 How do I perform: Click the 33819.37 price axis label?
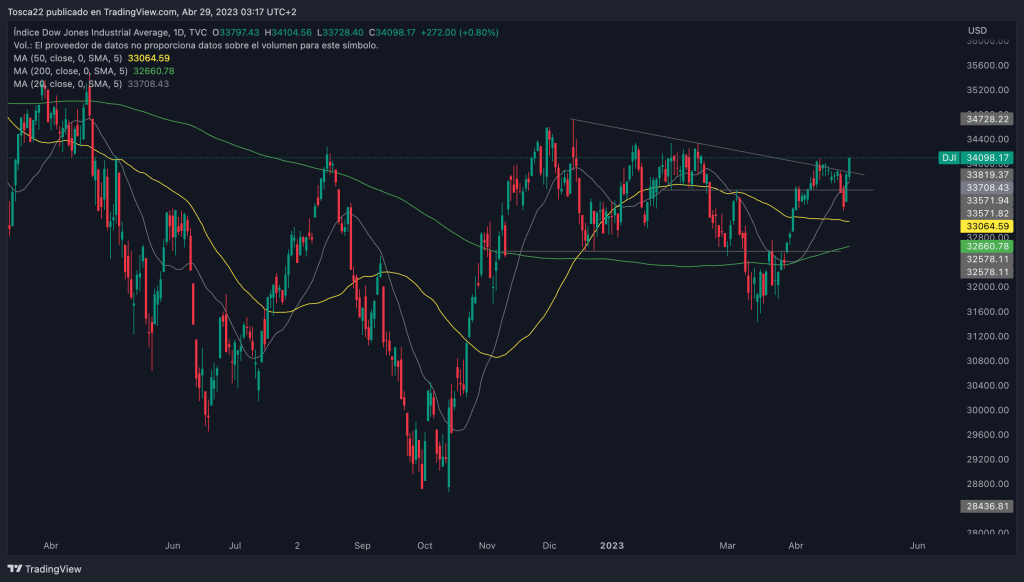pos(987,174)
